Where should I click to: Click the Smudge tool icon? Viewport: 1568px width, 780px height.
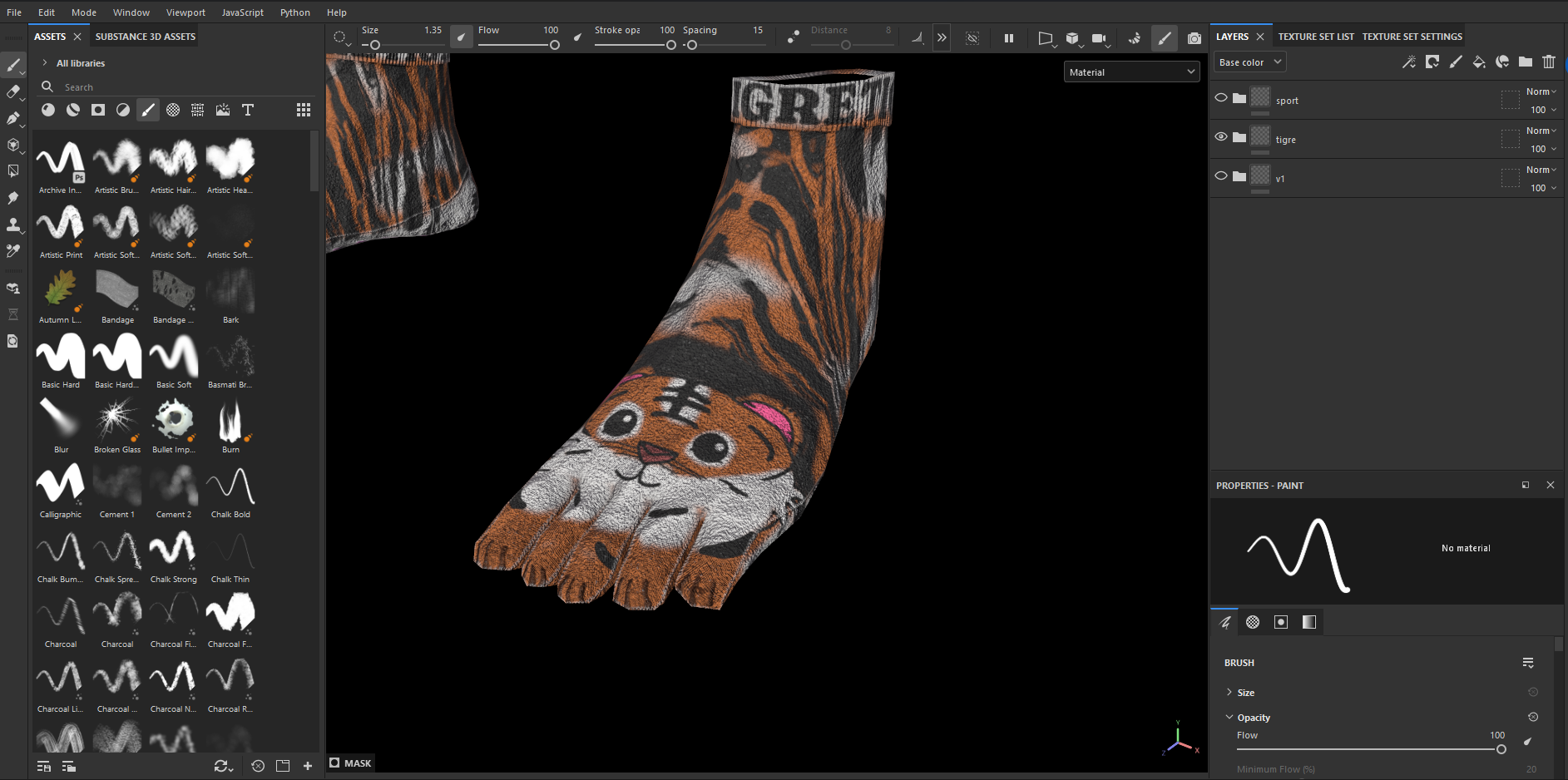(13, 198)
